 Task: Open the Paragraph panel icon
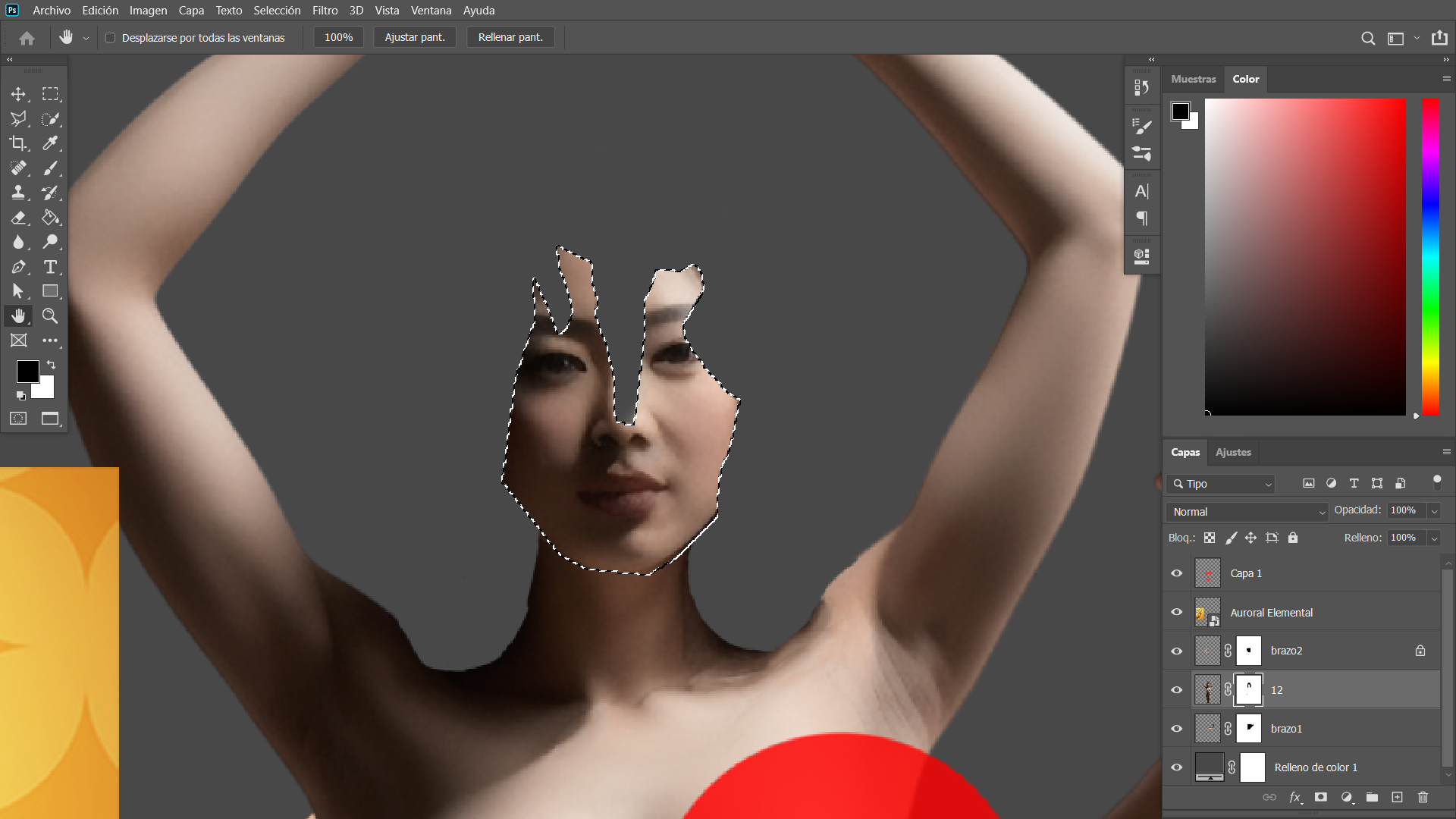coord(1141,218)
